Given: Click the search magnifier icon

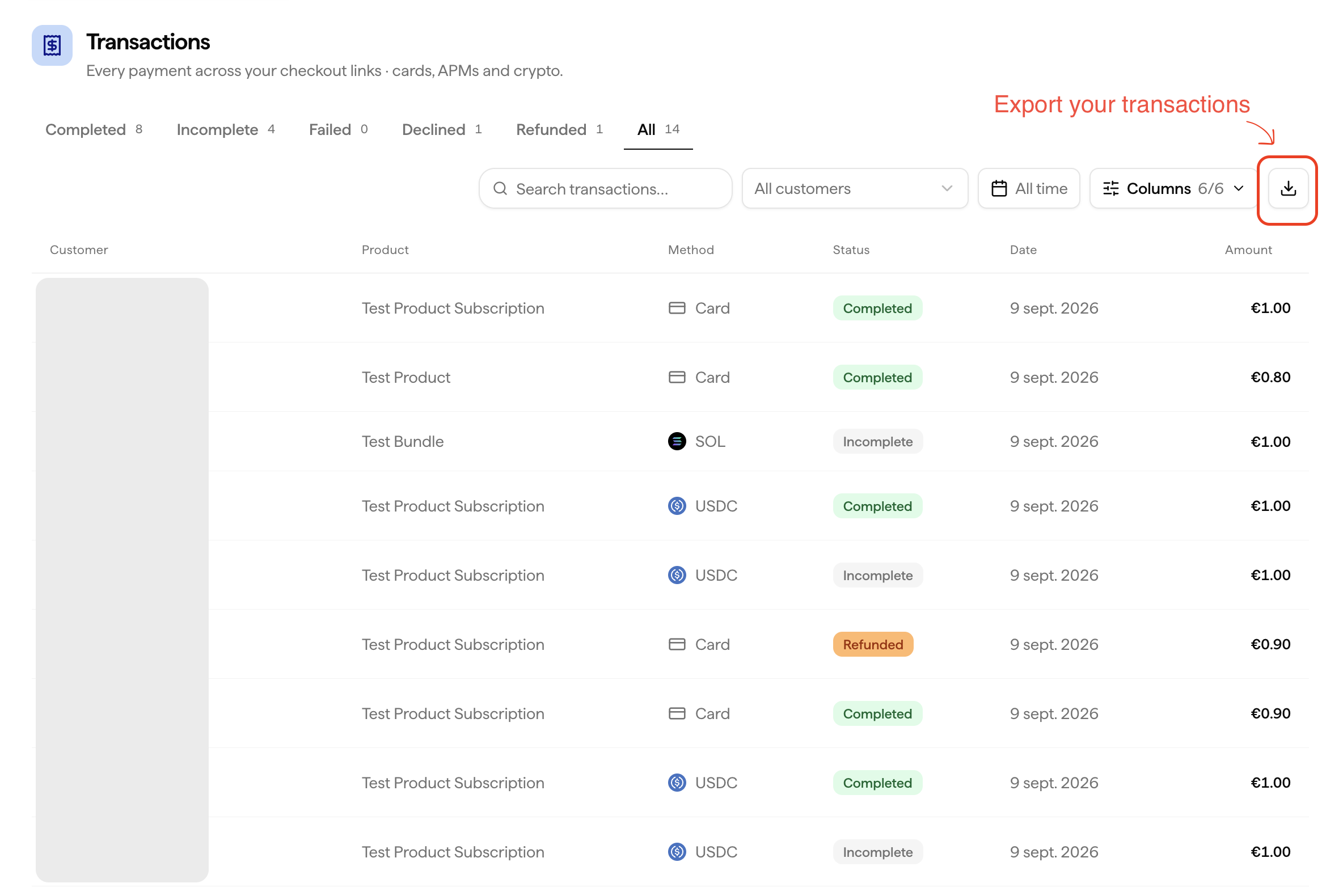Looking at the screenshot, I should point(500,189).
